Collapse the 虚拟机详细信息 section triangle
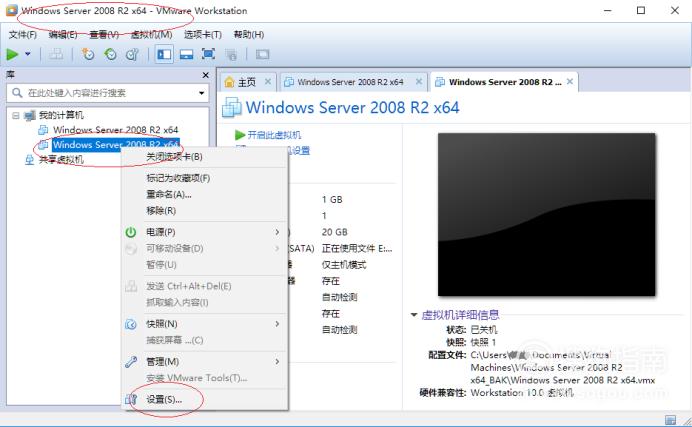 414,315
